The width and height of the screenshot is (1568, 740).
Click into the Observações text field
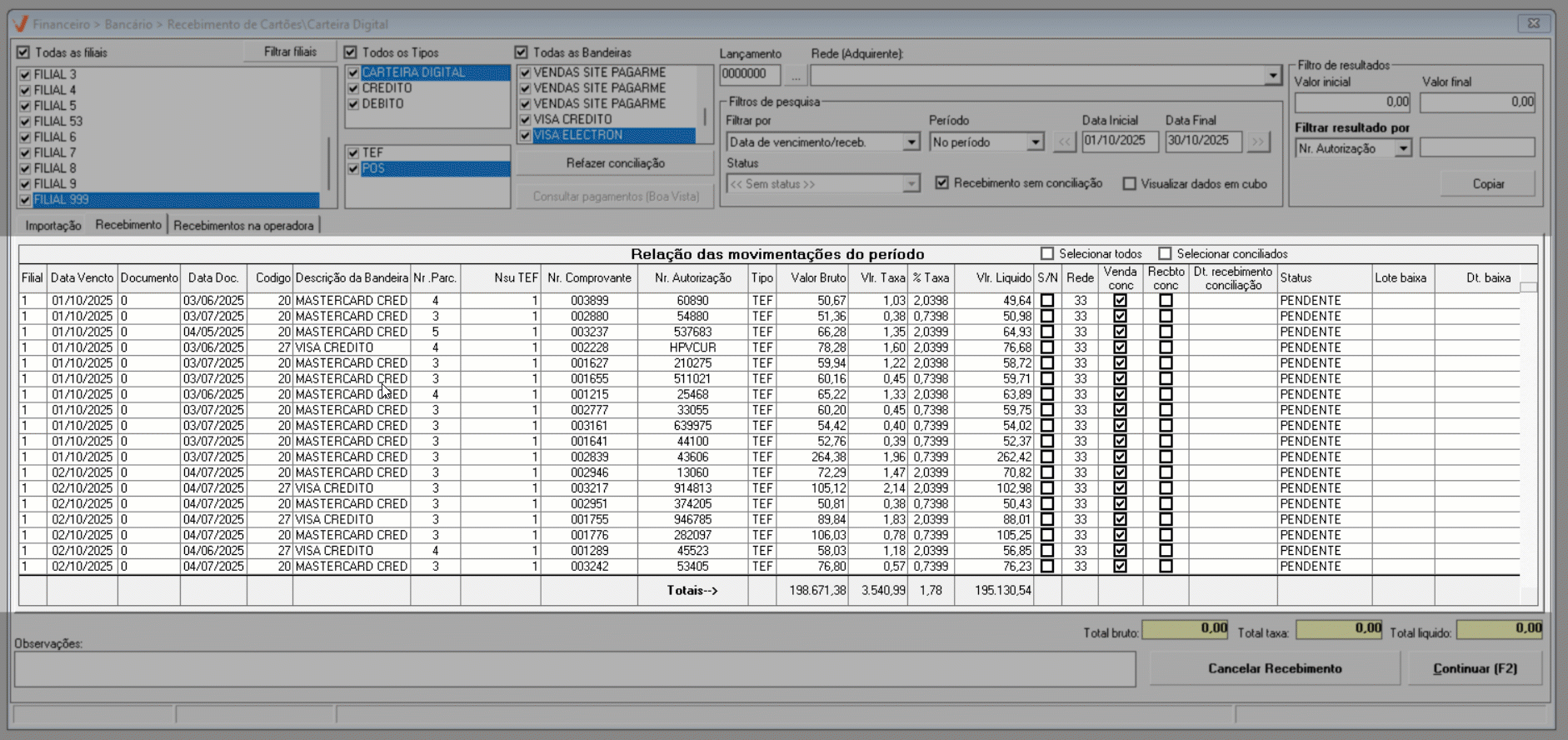[x=574, y=669]
